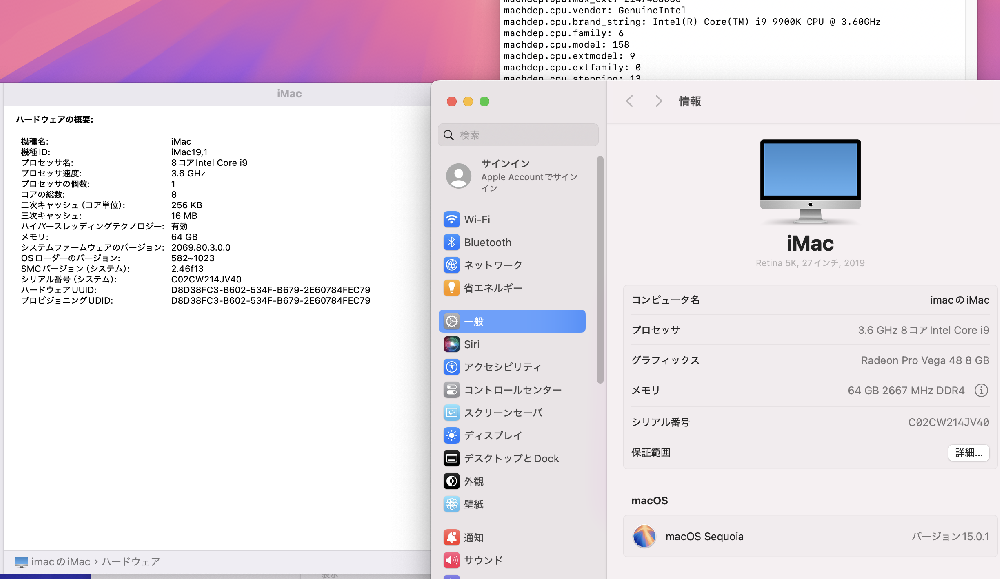Viewport: 1000px width, 579px height.
Task: Click the machdep.cpu.vendor line in Terminal
Action: click(x=594, y=10)
